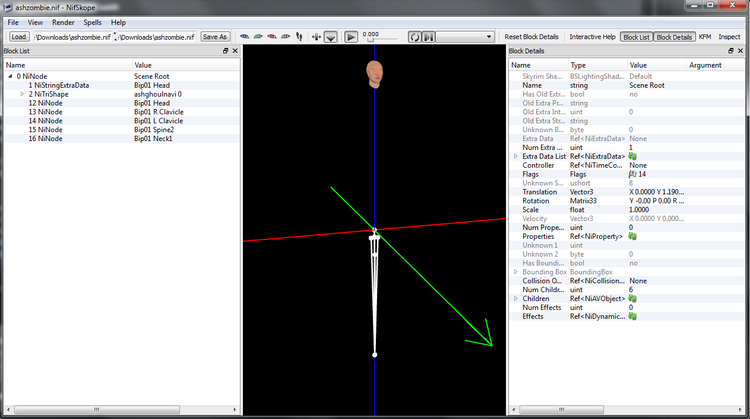Open the Help menu
750x419 pixels.
pos(118,22)
